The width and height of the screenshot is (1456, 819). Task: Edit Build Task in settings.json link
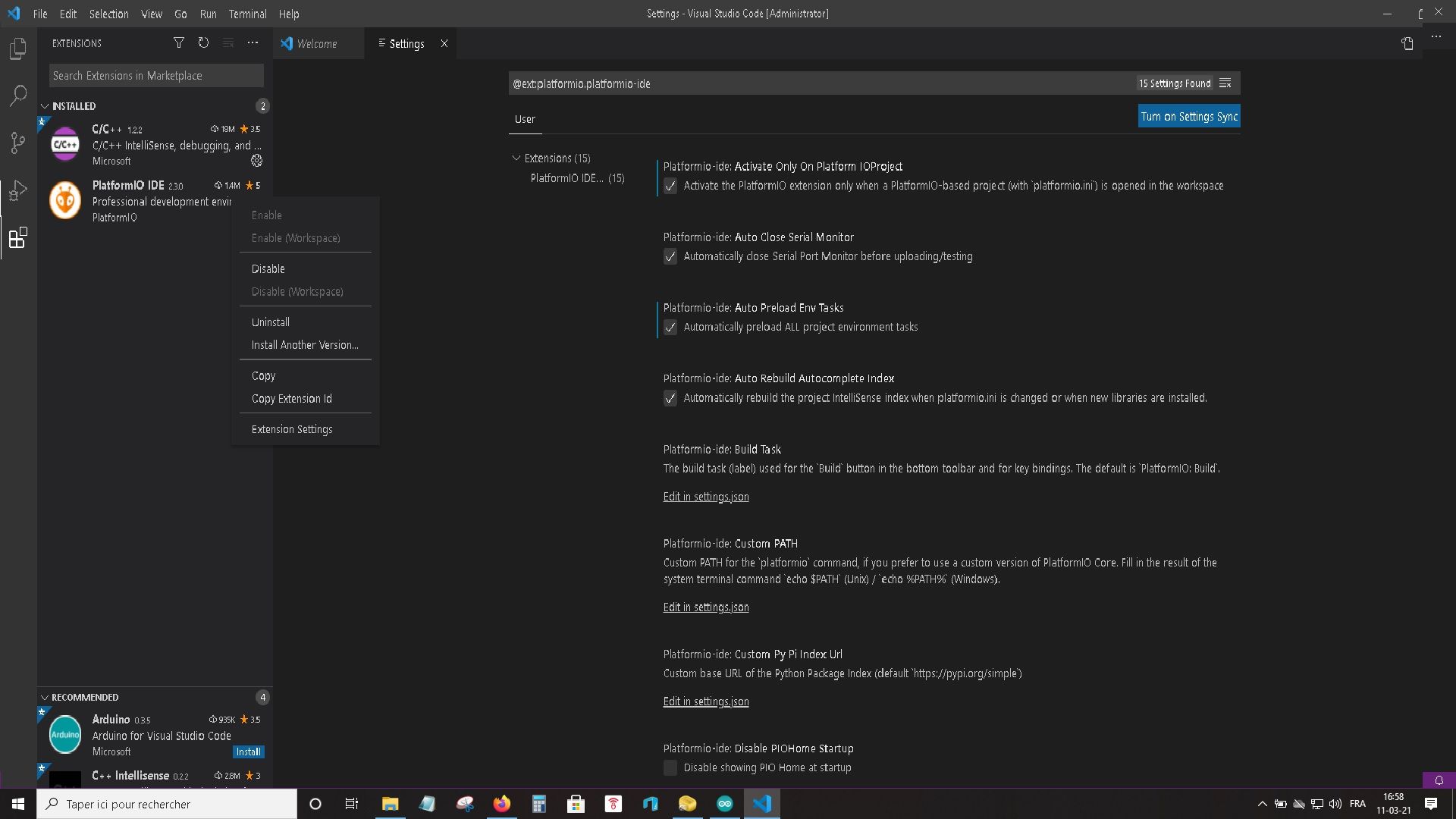point(706,497)
